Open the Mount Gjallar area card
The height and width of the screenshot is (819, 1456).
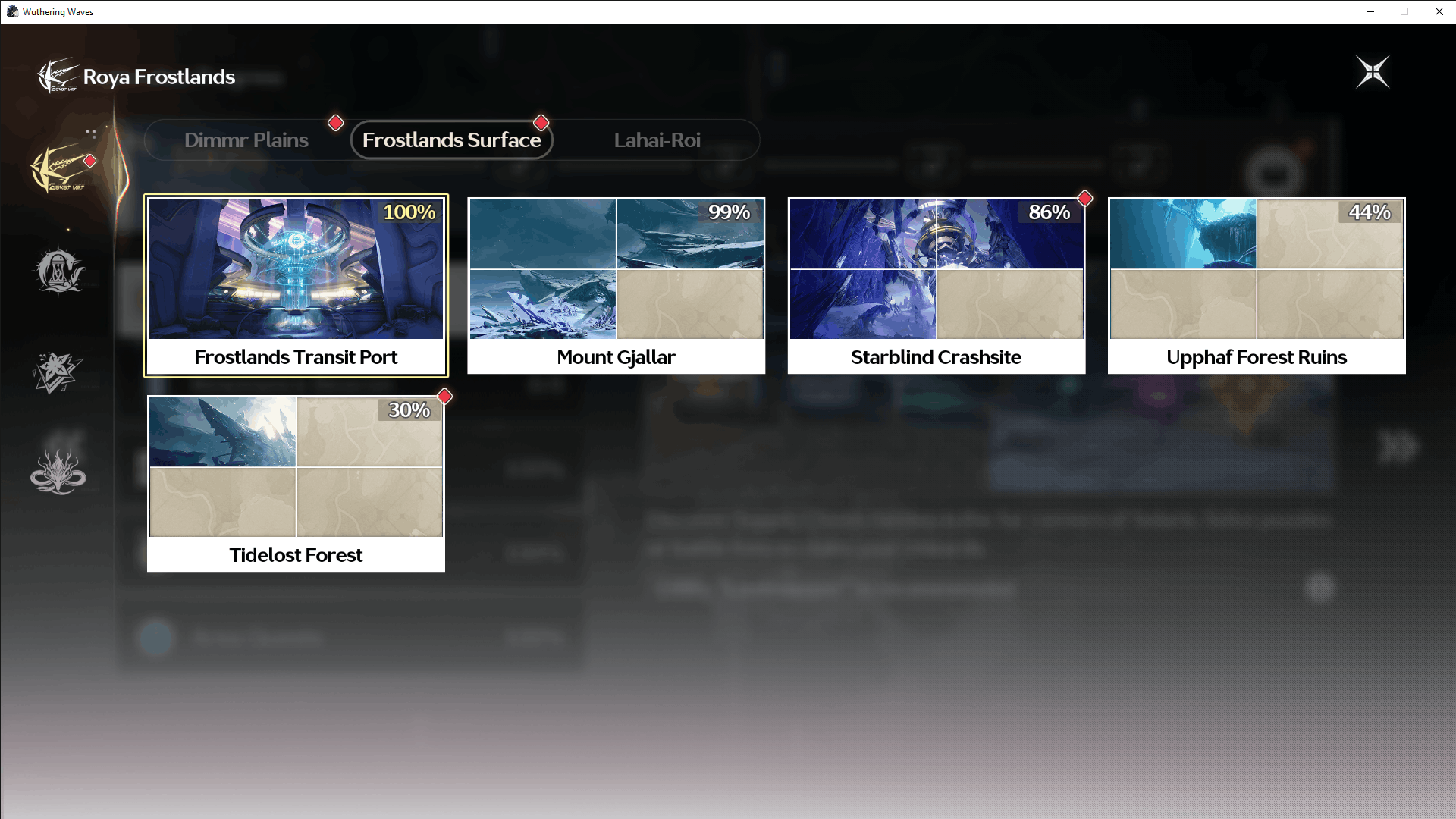[616, 286]
